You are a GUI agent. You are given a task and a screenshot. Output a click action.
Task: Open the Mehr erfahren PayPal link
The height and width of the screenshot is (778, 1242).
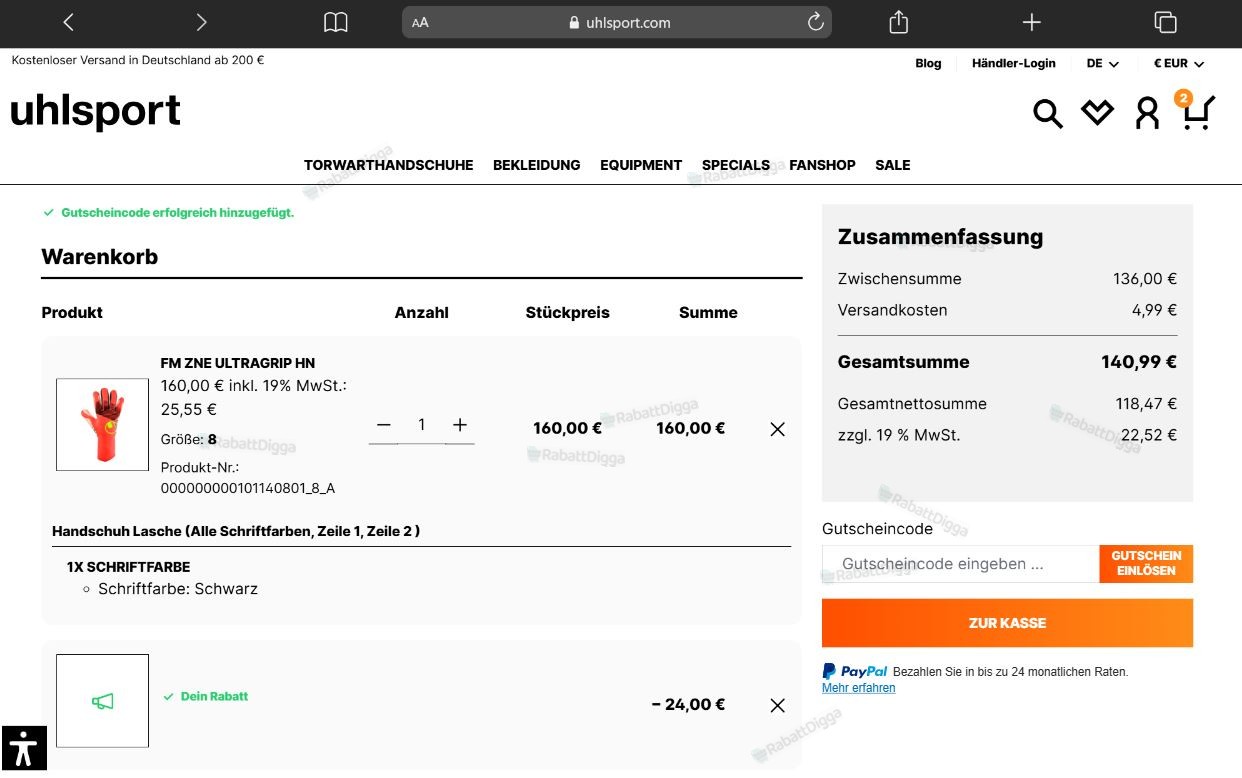[x=858, y=688]
